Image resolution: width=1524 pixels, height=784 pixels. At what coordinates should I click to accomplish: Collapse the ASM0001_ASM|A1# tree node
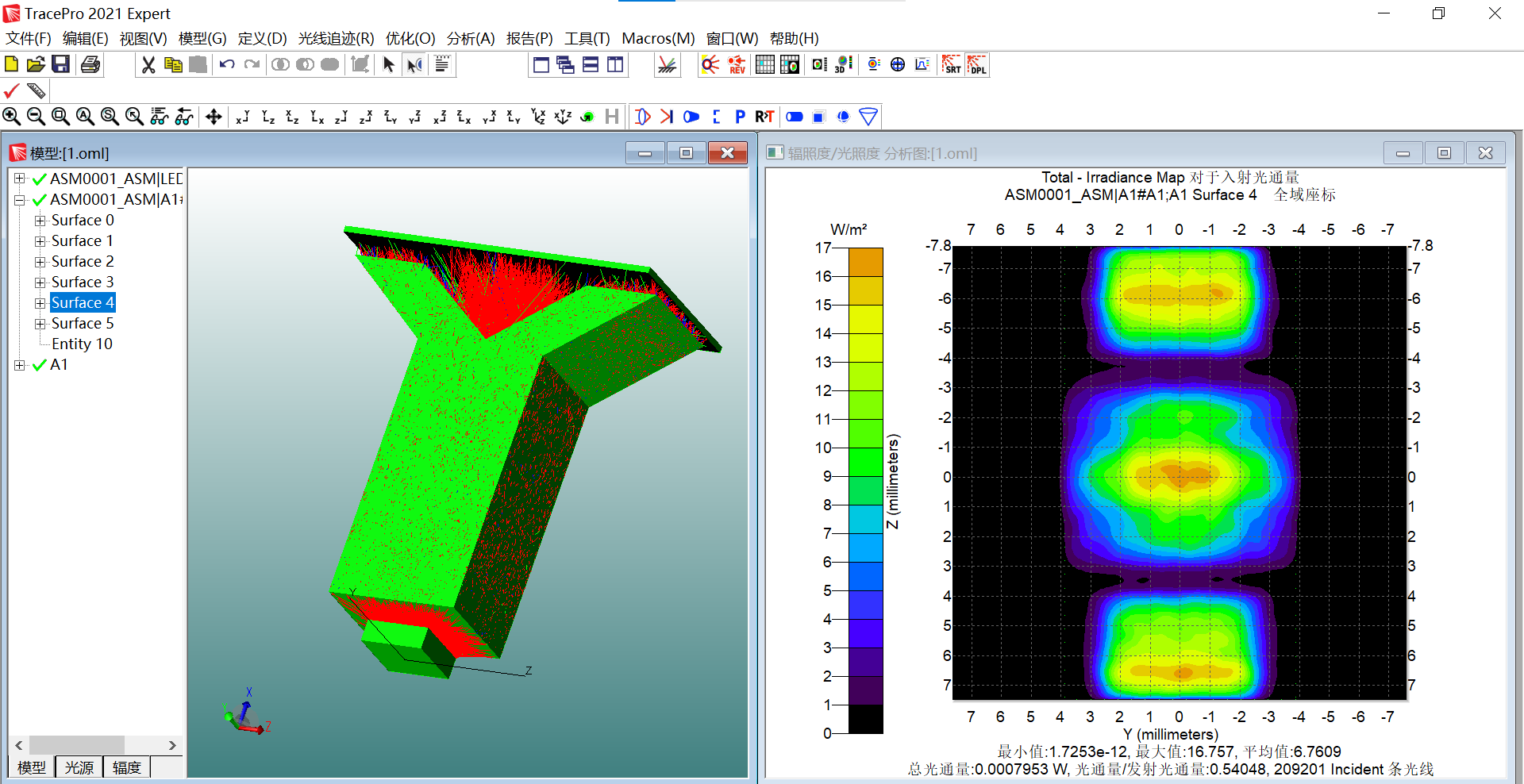pos(20,199)
